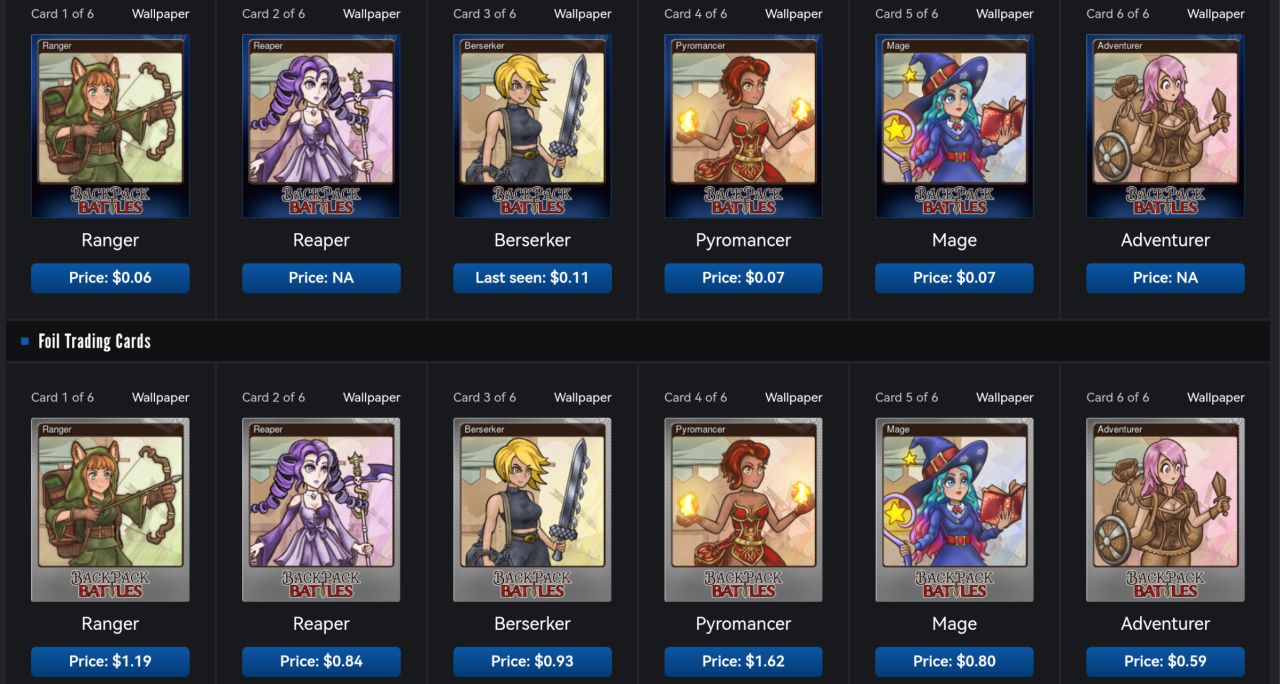Open Wallpaper link for regular Card 6 of 6

coord(1216,14)
